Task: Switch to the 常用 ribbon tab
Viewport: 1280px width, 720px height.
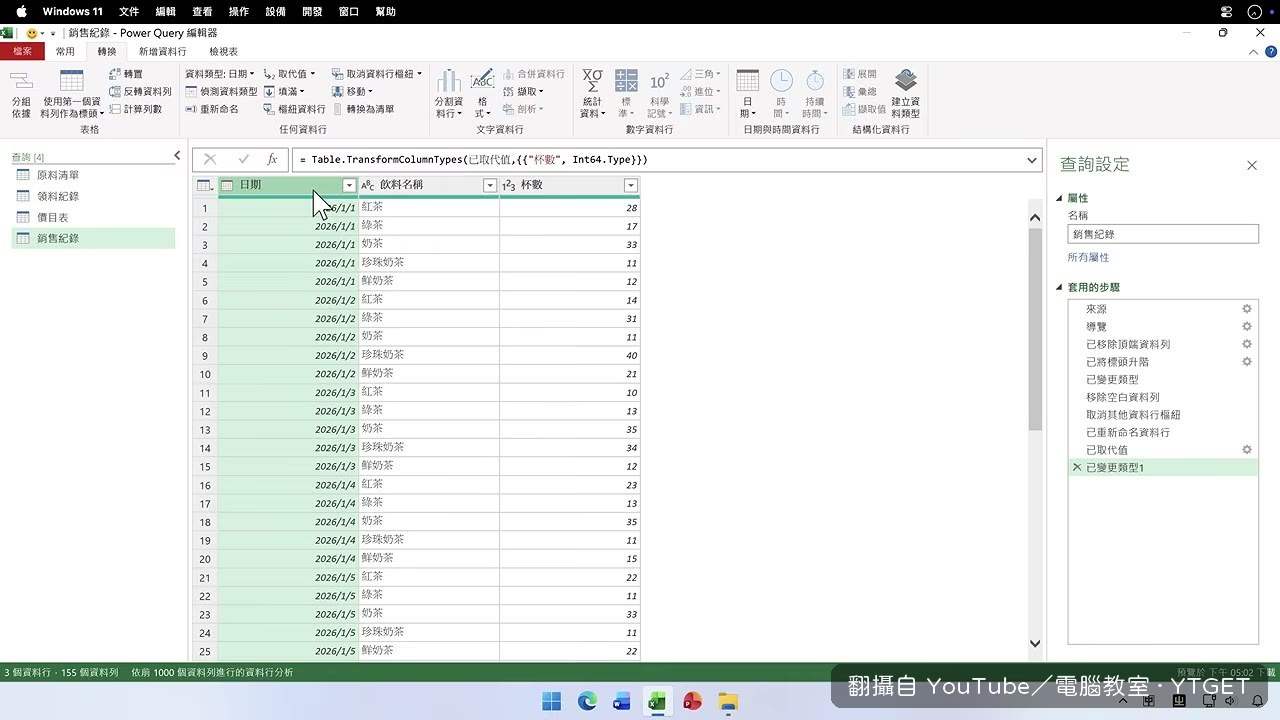Action: tap(65, 51)
